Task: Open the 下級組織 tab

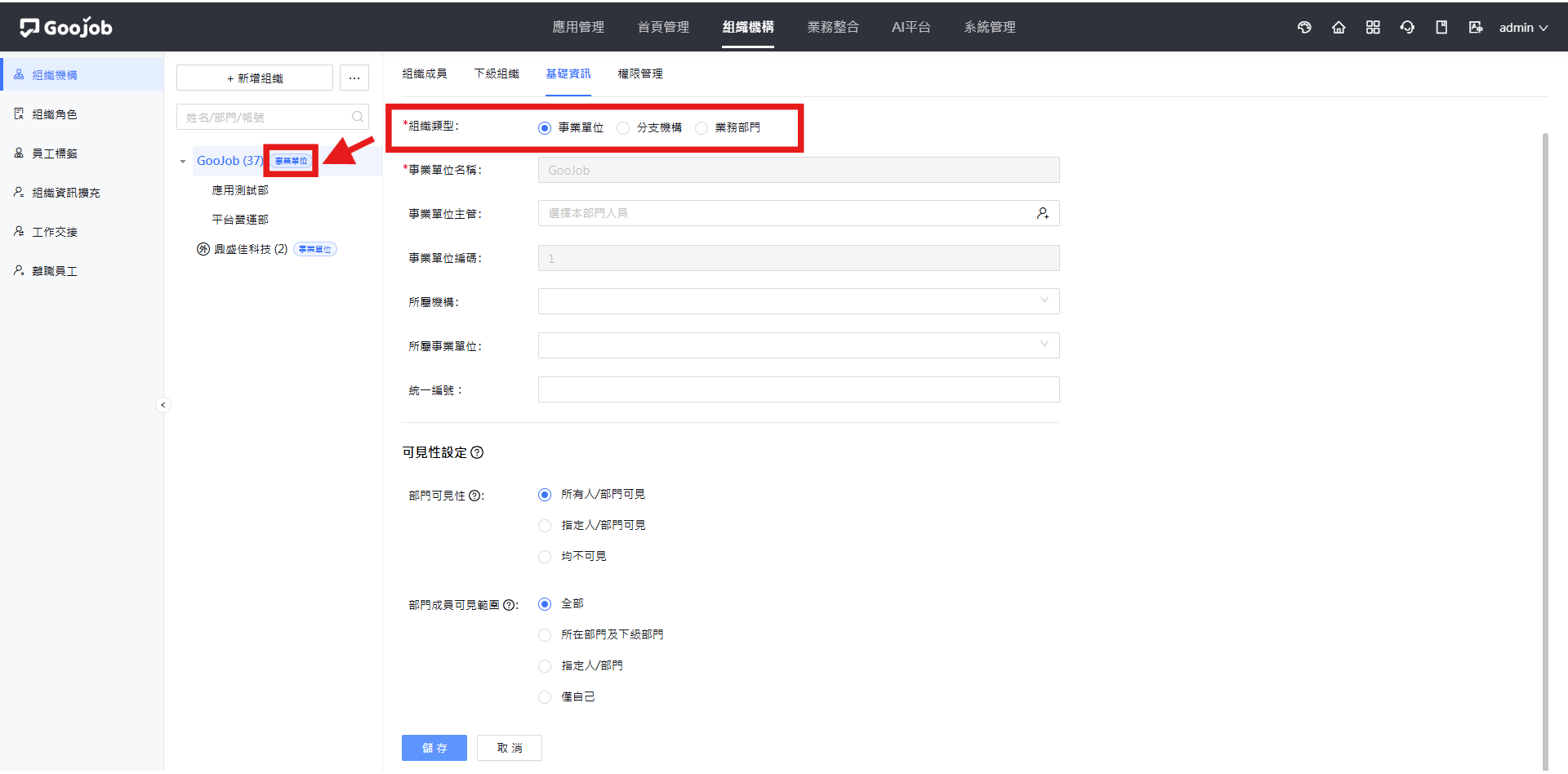Action: (497, 73)
